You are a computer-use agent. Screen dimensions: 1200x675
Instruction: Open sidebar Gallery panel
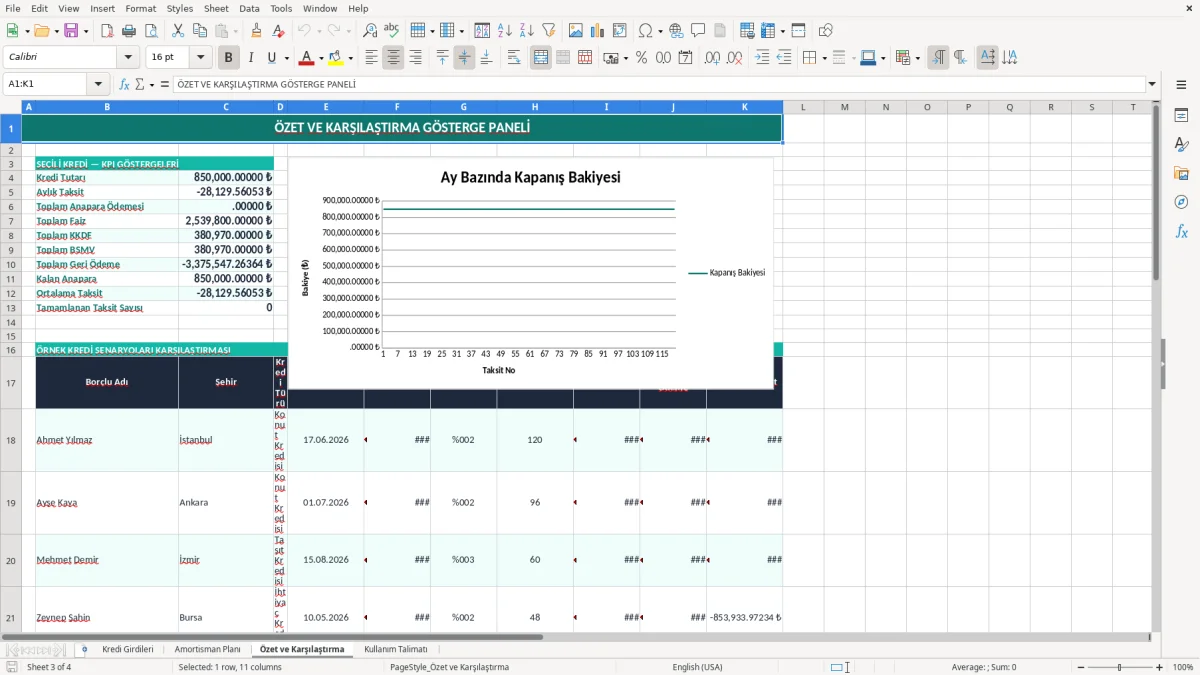[1181, 173]
